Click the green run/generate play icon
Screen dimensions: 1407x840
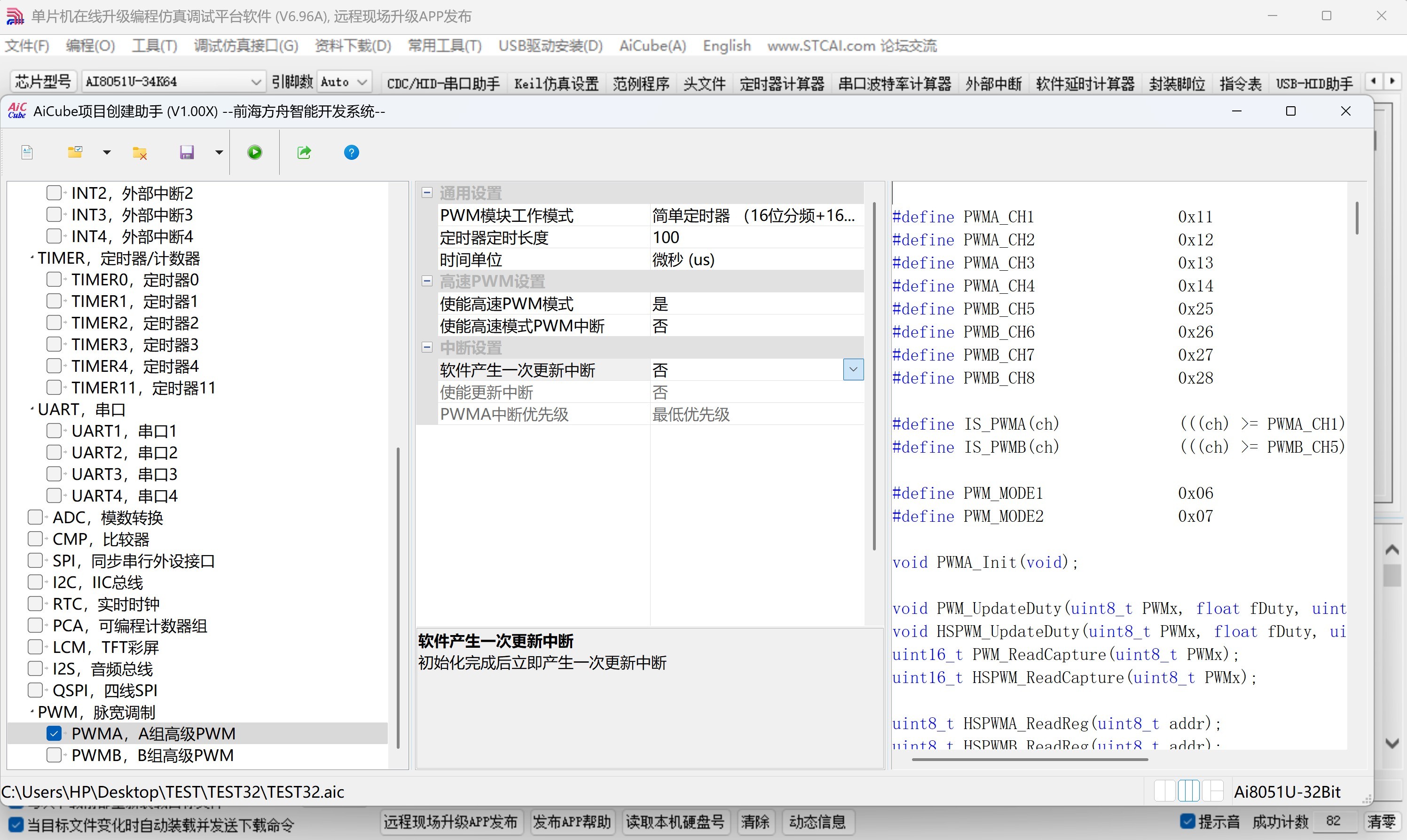255,152
